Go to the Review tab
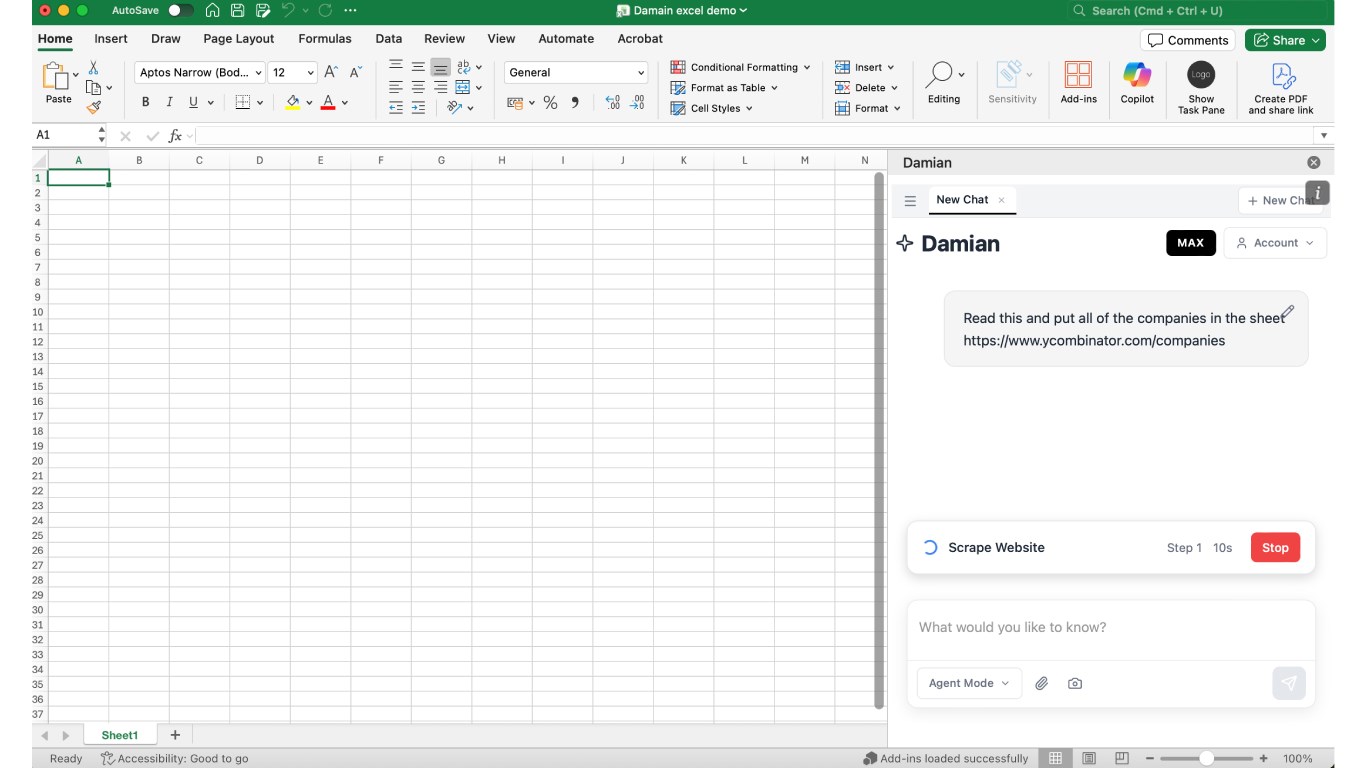The image size is (1366, 768). click(444, 39)
